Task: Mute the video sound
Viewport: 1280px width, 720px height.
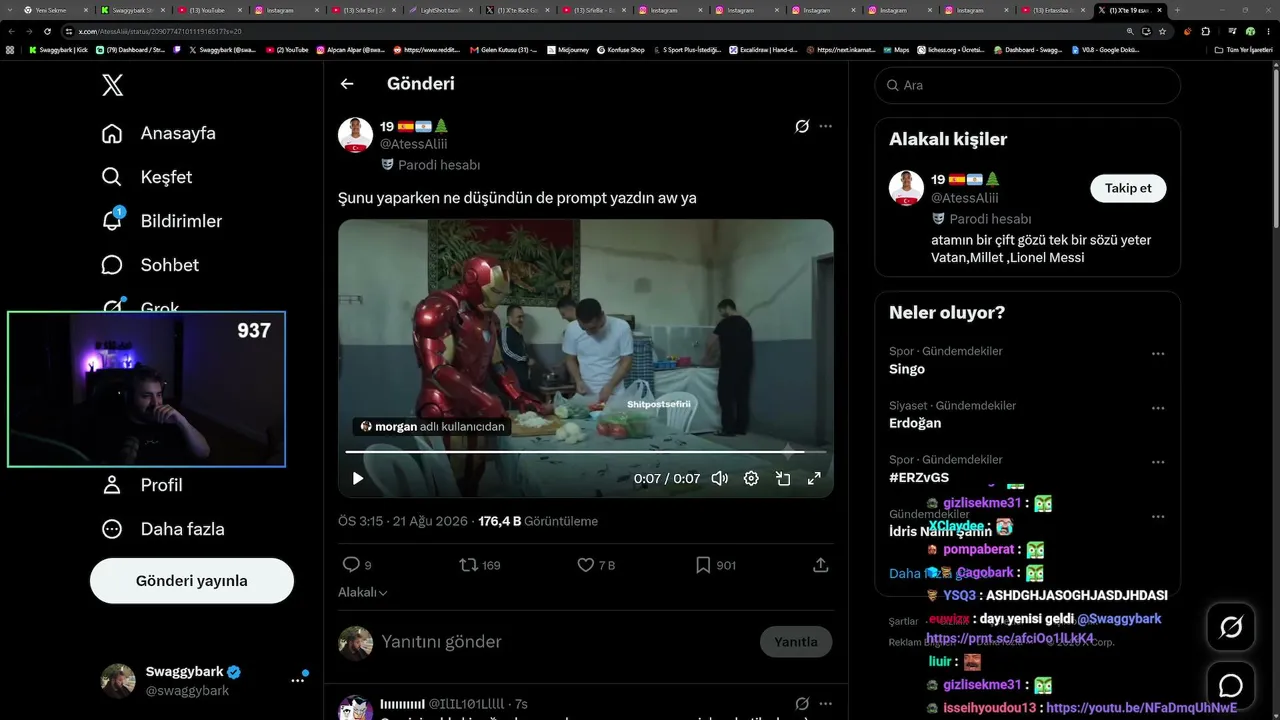Action: pos(719,478)
